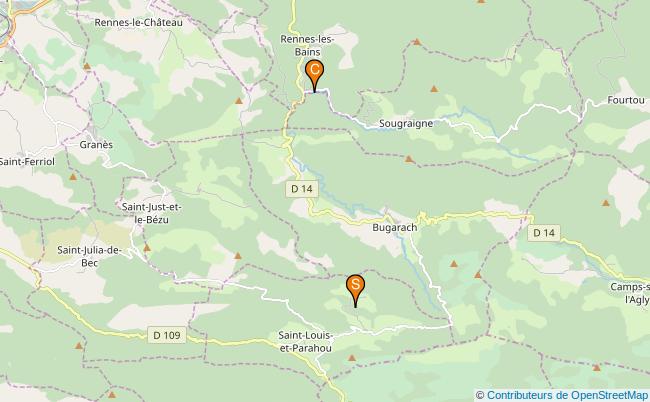The width and height of the screenshot is (650, 402).
Task: Click the Fourtou village label
Action: point(626,100)
